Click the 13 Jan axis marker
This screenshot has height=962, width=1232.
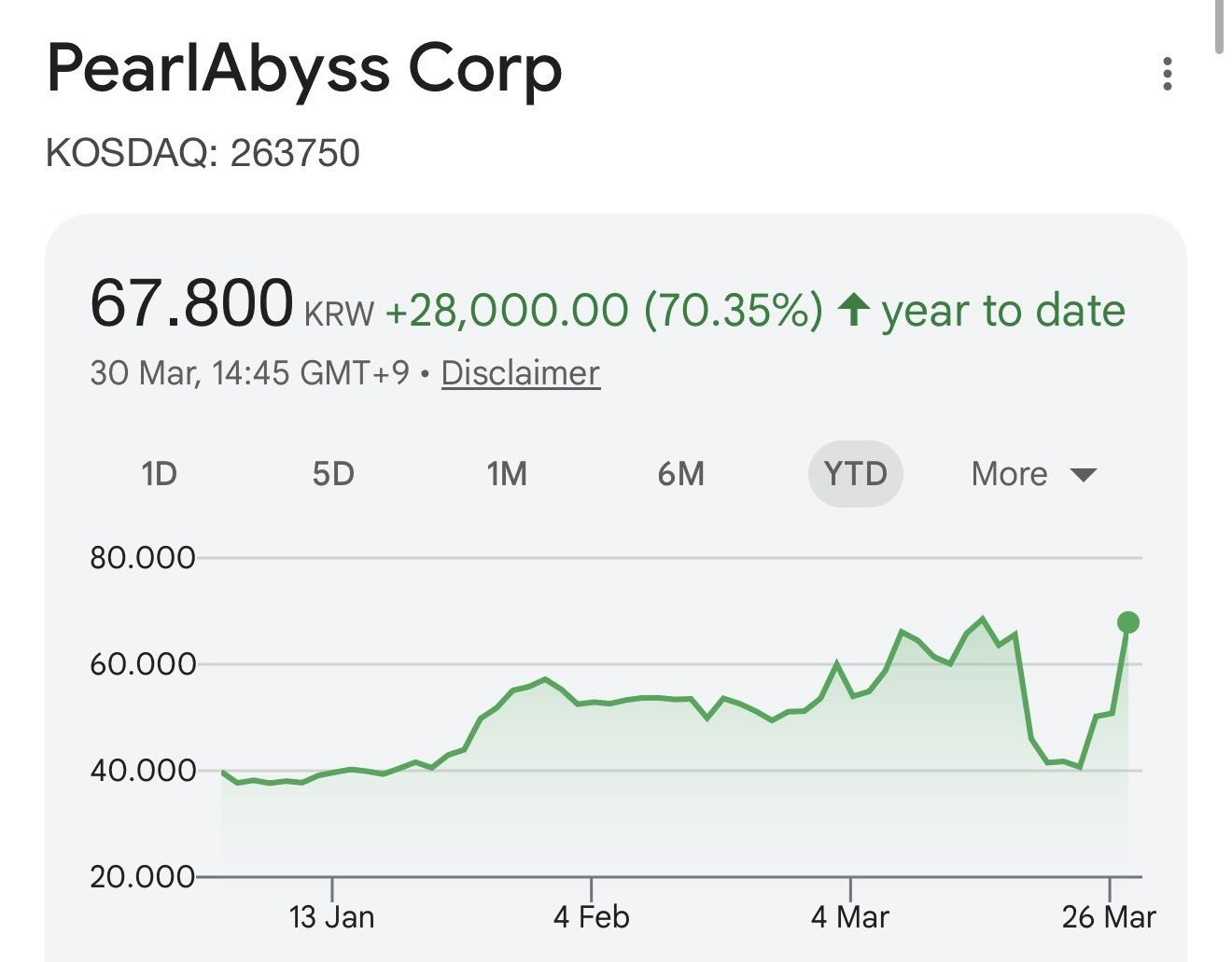point(331,916)
